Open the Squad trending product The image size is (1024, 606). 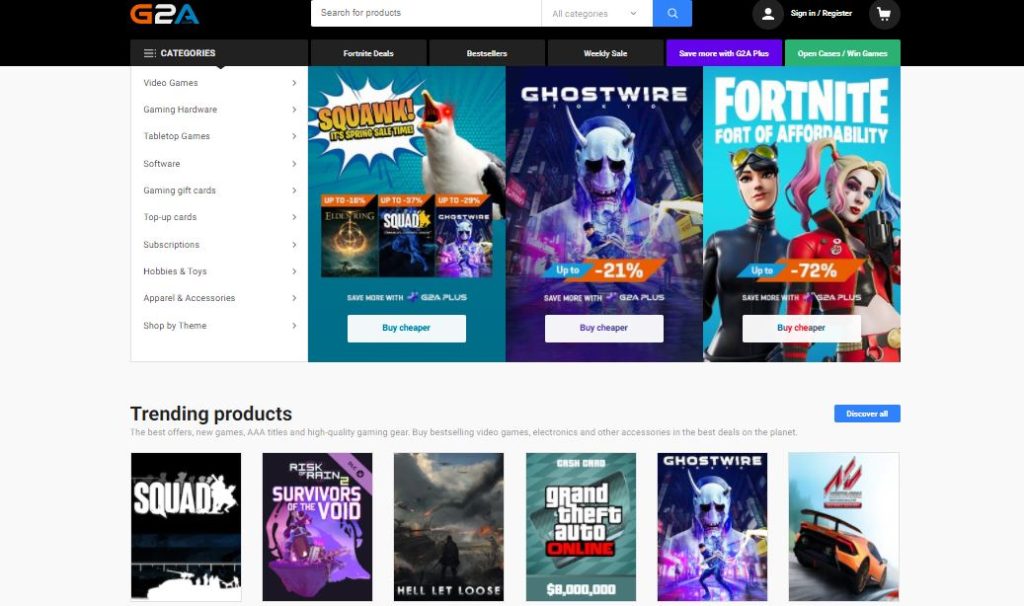coord(186,526)
